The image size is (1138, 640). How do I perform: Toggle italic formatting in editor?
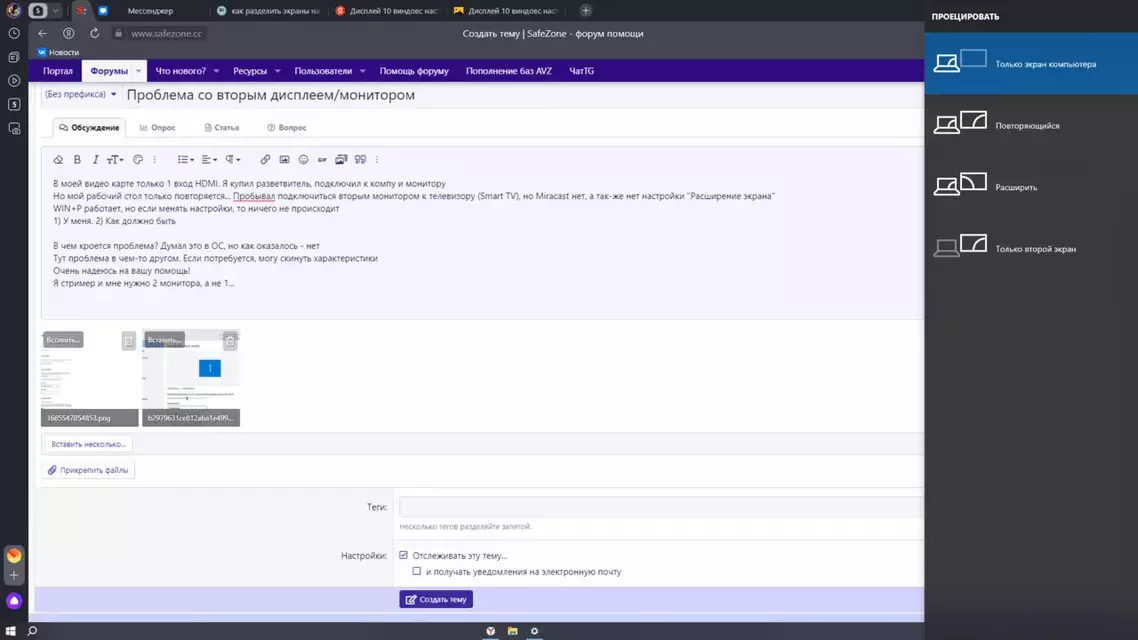point(95,160)
